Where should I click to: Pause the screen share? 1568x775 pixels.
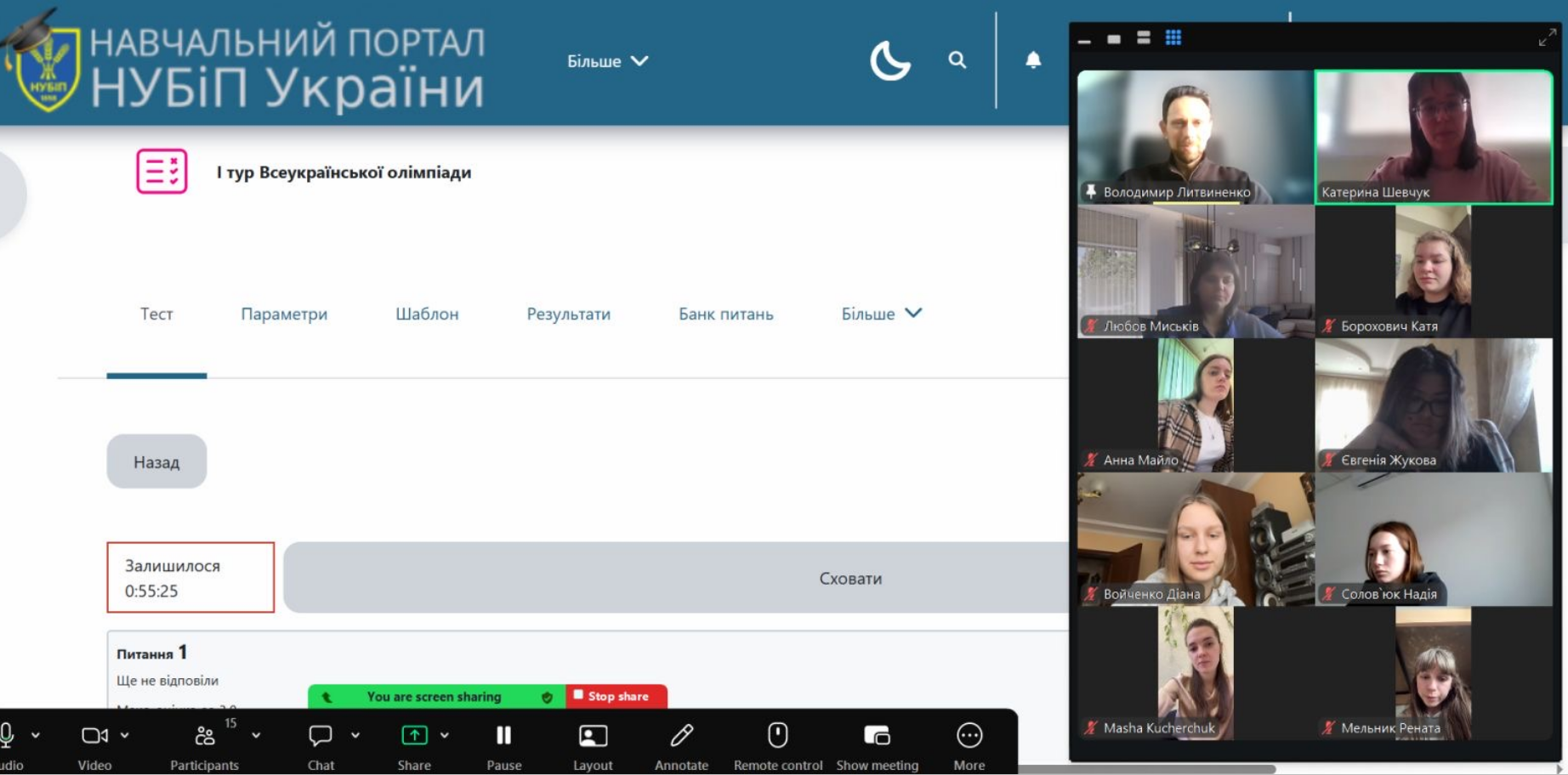(x=504, y=735)
